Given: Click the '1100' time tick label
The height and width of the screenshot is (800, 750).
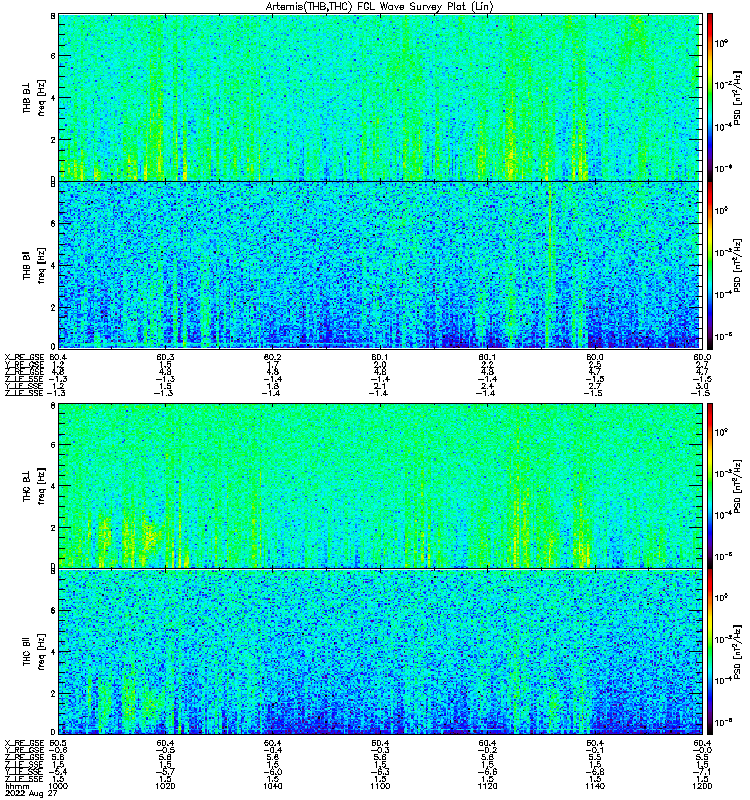Looking at the screenshot, I should click(x=380, y=786).
